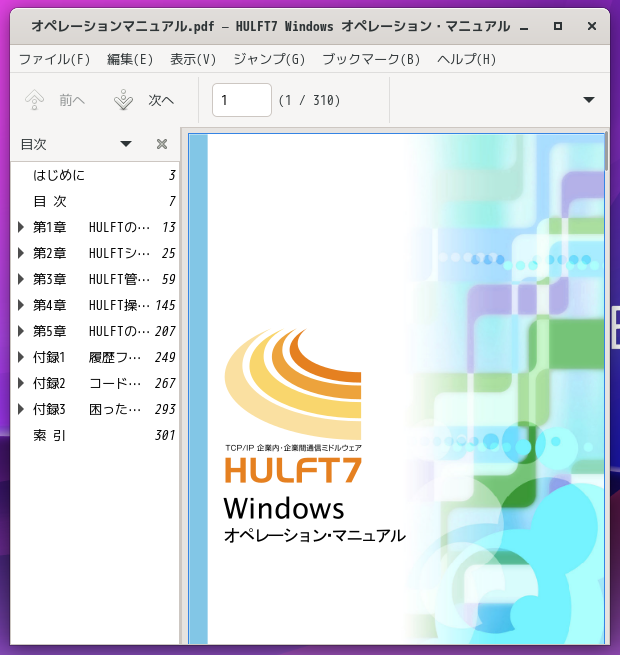Select the はじめに outline entry
The image size is (620, 655).
(95, 175)
